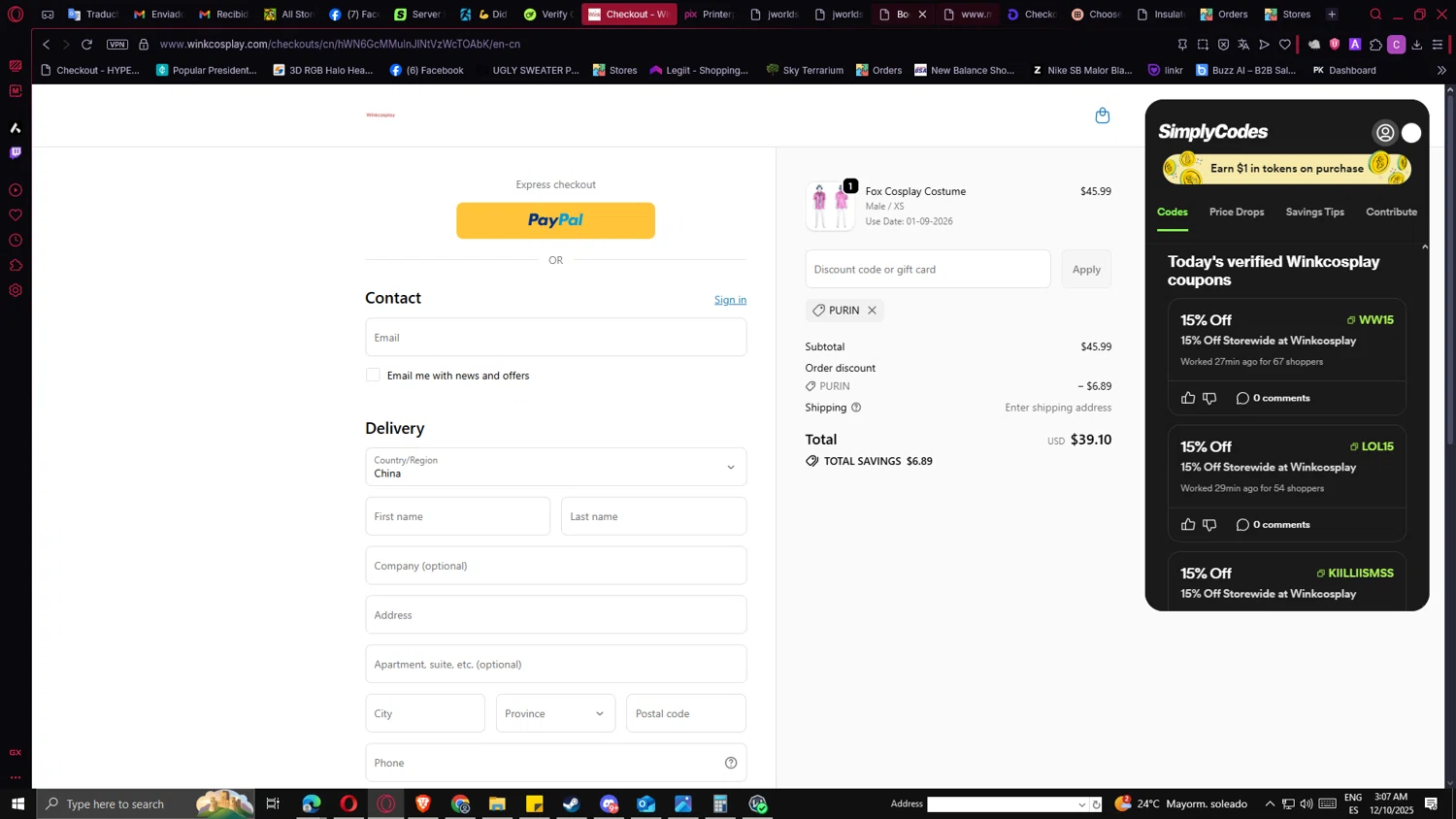This screenshot has width=1456, height=819.
Task: Expand the Country/Region dropdown
Action: point(556,467)
